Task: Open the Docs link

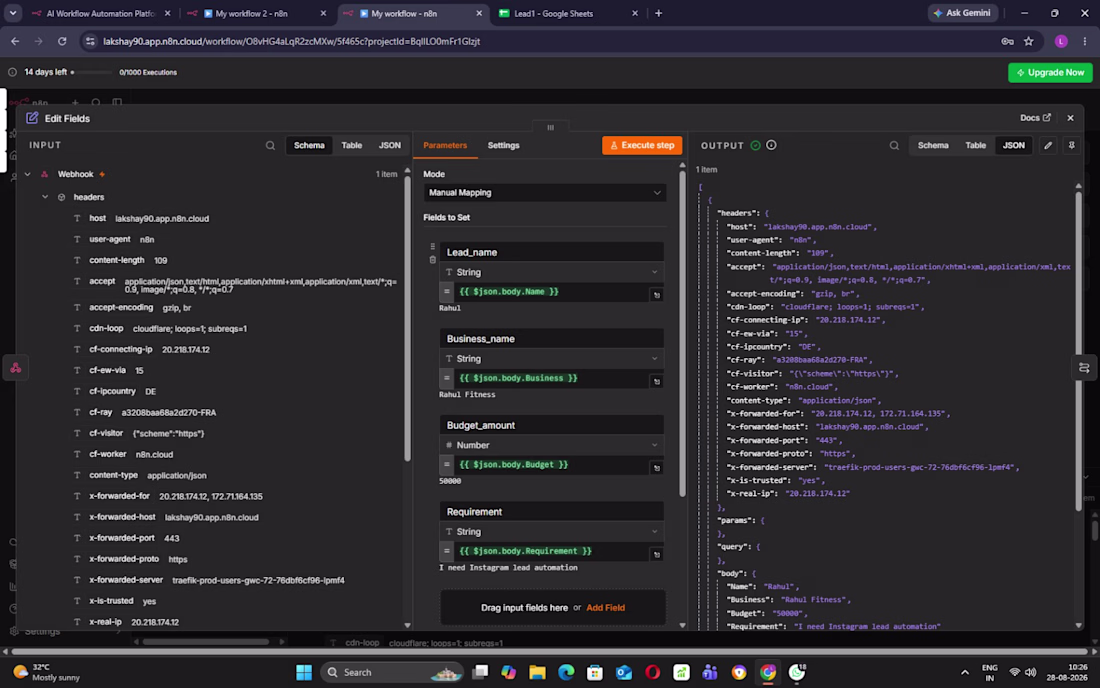Action: (1035, 118)
